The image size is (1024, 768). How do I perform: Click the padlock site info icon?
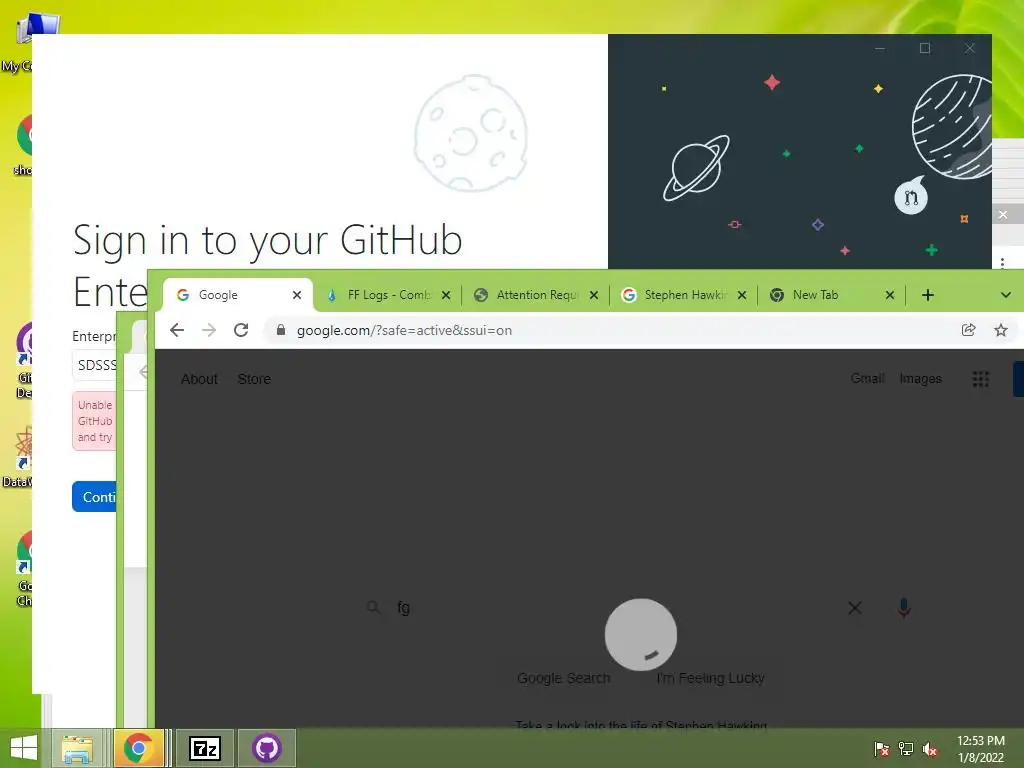pyautogui.click(x=281, y=330)
